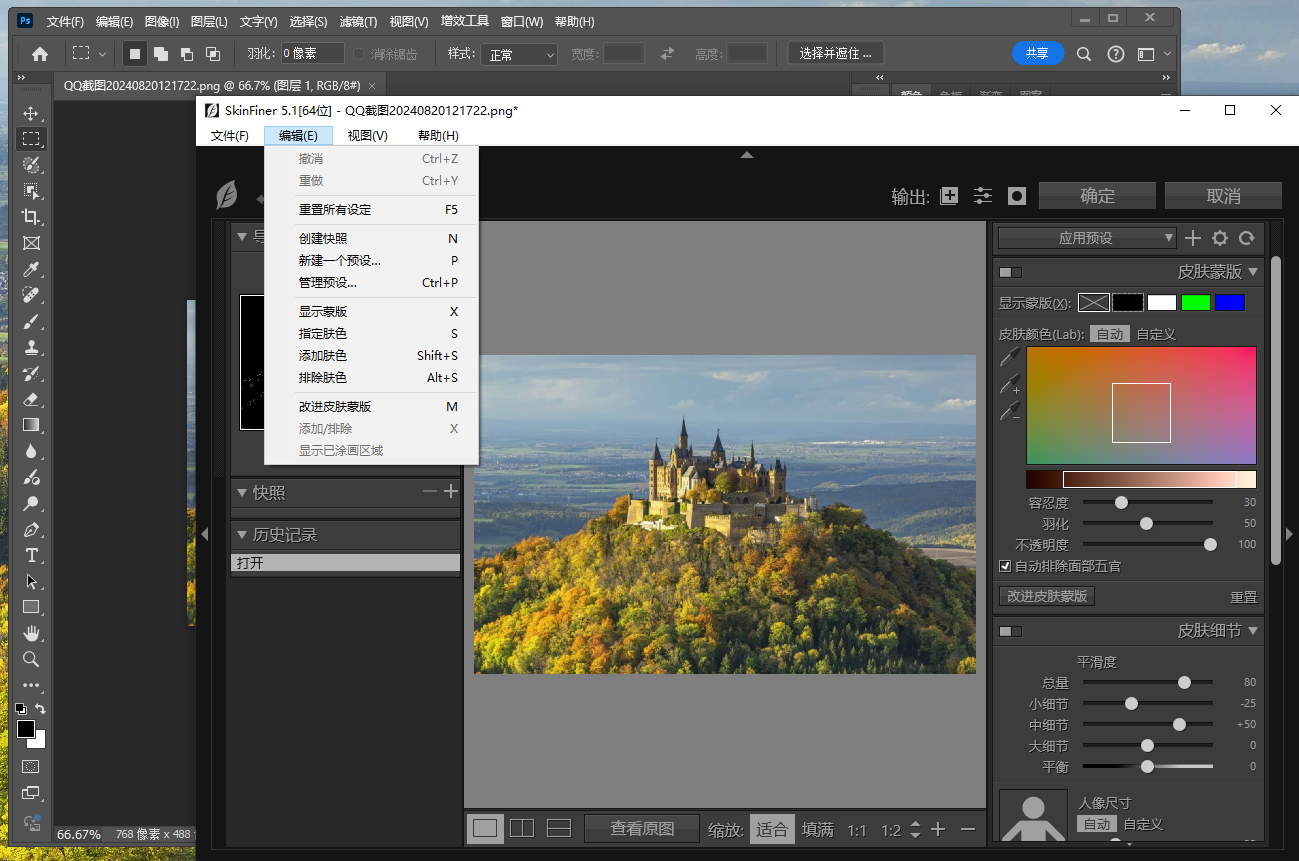This screenshot has width=1299, height=861.
Task: Set skin color mode to 自定义
Action: point(1156,334)
